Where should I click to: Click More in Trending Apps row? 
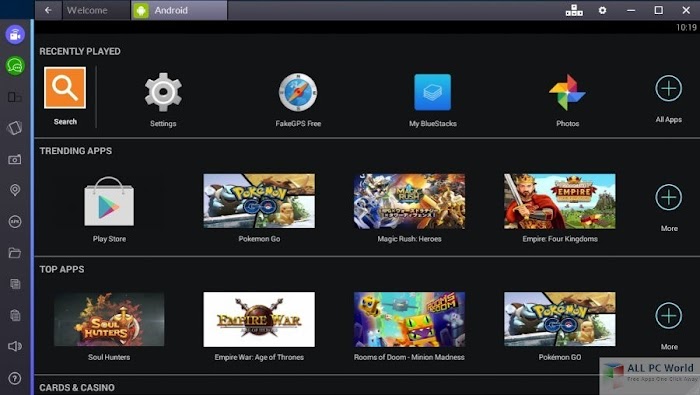point(668,197)
